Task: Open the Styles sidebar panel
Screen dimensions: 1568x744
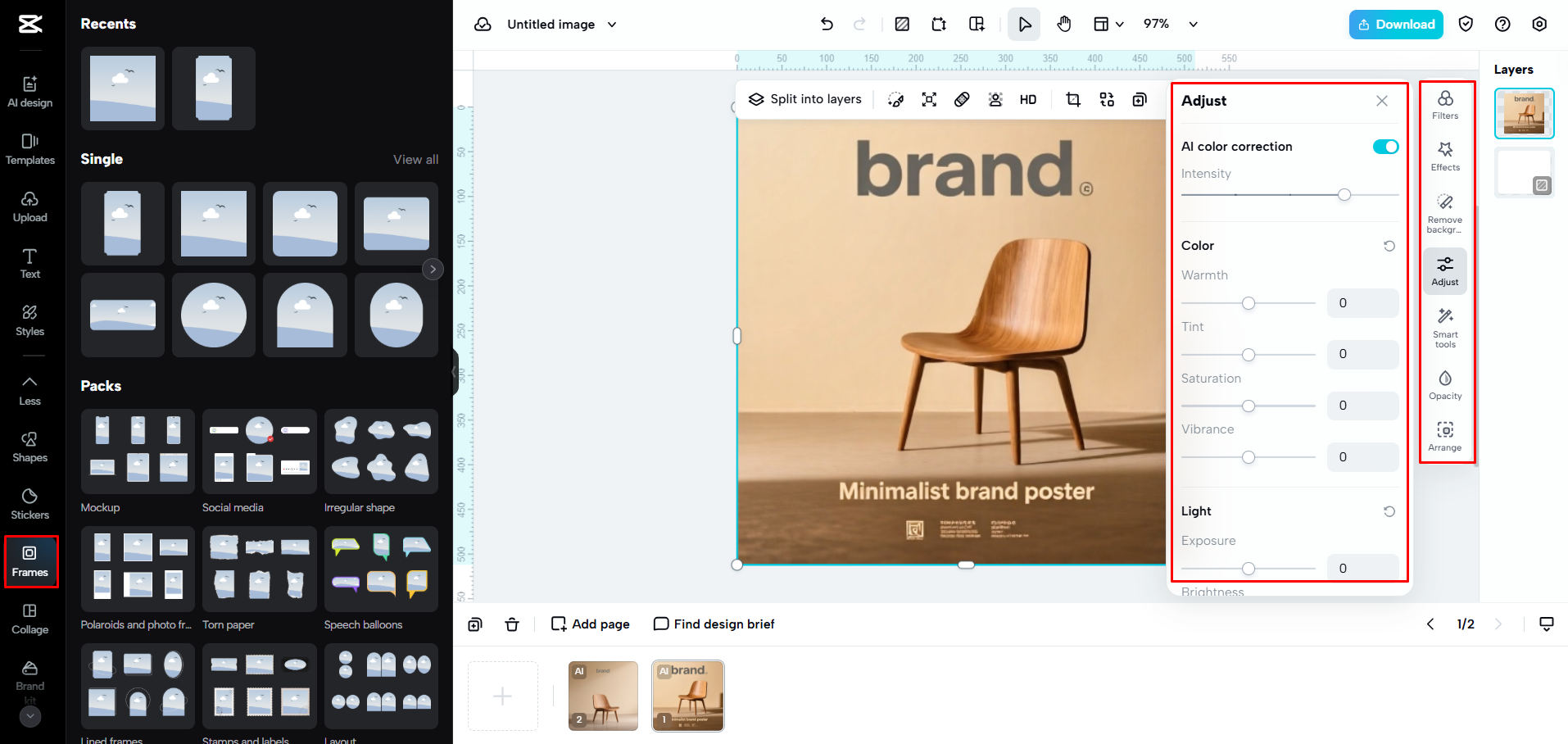Action: coord(30,321)
